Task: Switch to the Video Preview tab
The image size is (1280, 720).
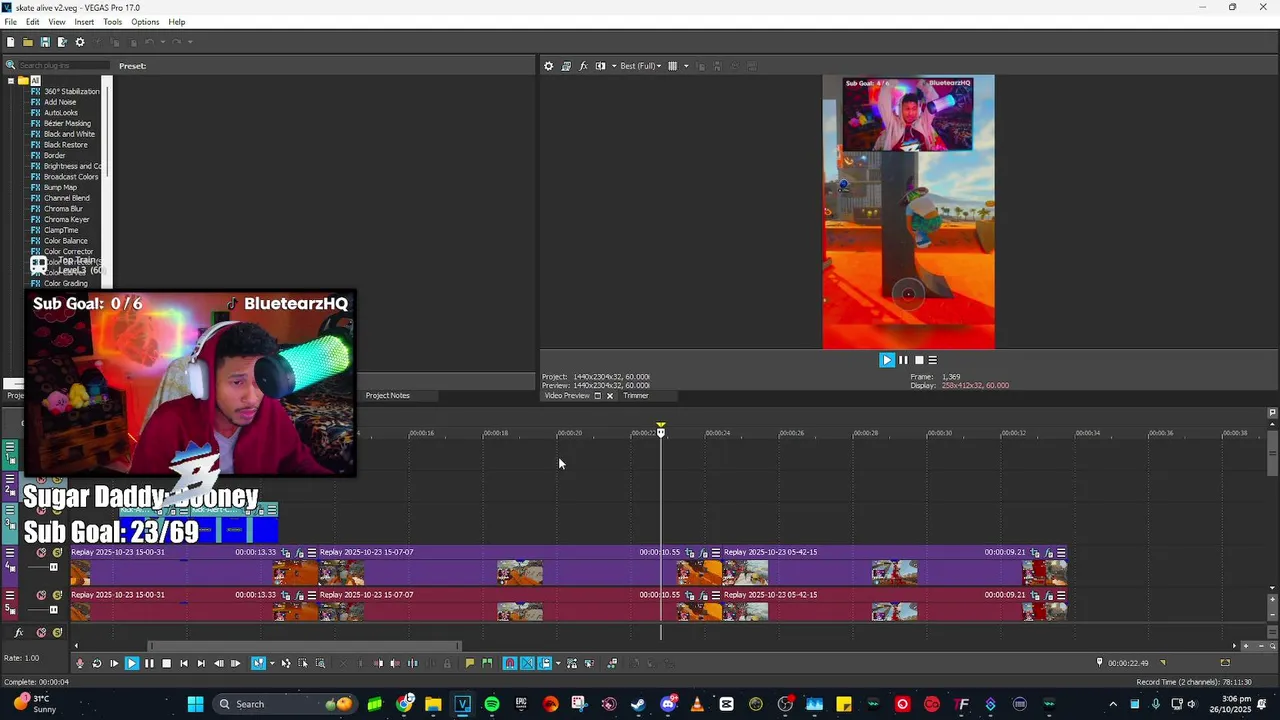Action: pyautogui.click(x=567, y=396)
